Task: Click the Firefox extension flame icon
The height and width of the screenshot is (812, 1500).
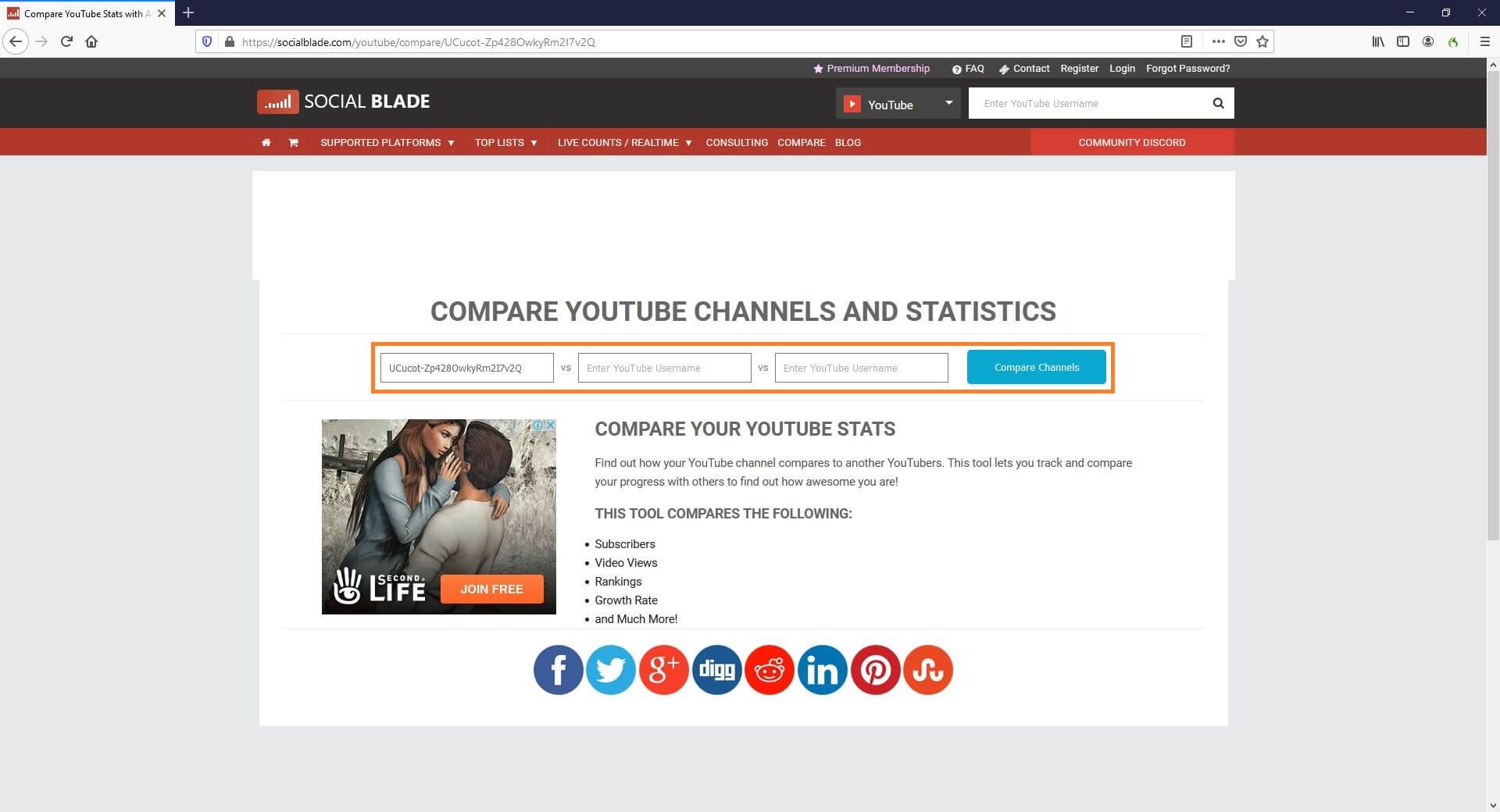Action: click(x=1453, y=41)
